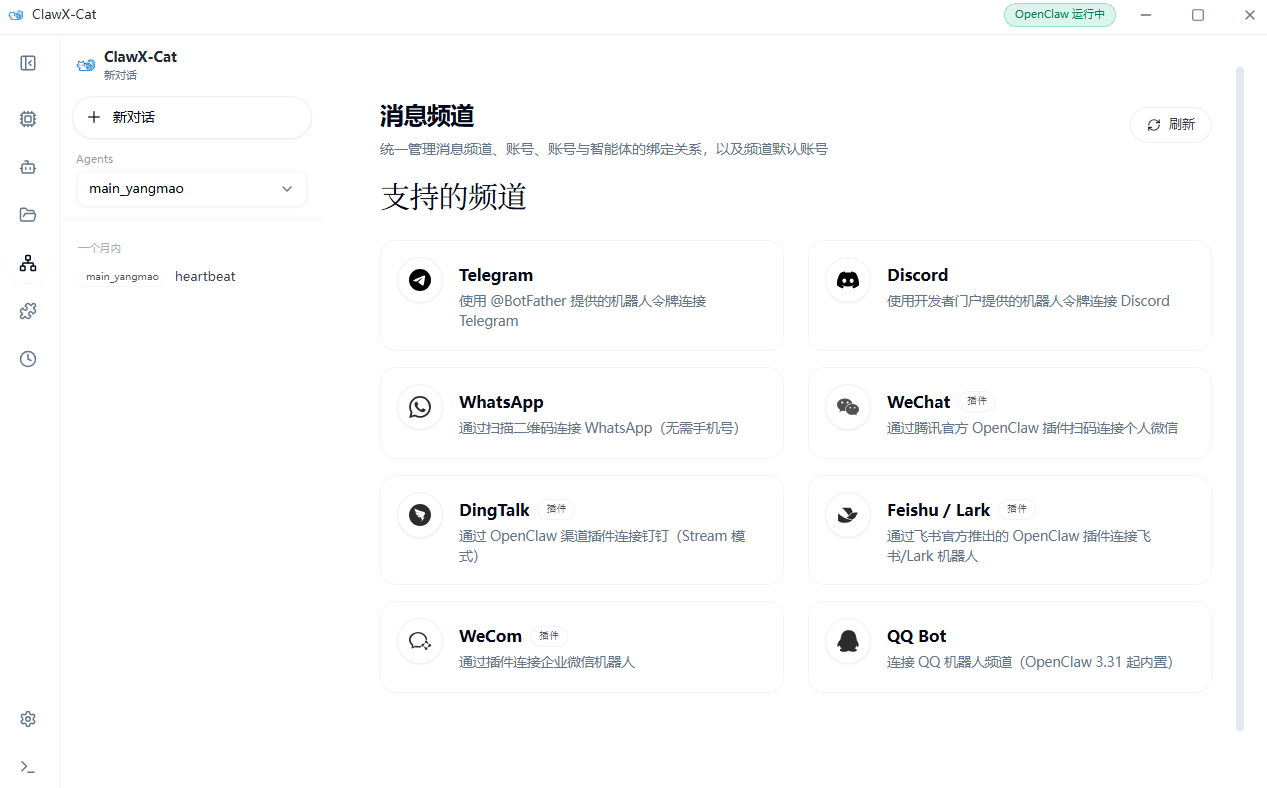Open the terminal console icon in the sidebar
The height and width of the screenshot is (788, 1267).
(27, 766)
